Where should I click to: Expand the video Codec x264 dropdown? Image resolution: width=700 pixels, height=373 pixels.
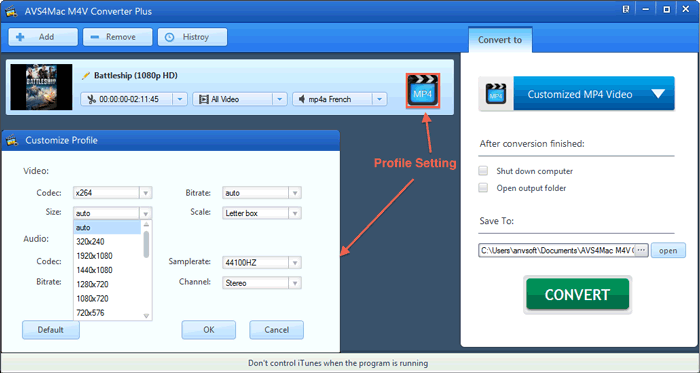point(145,193)
